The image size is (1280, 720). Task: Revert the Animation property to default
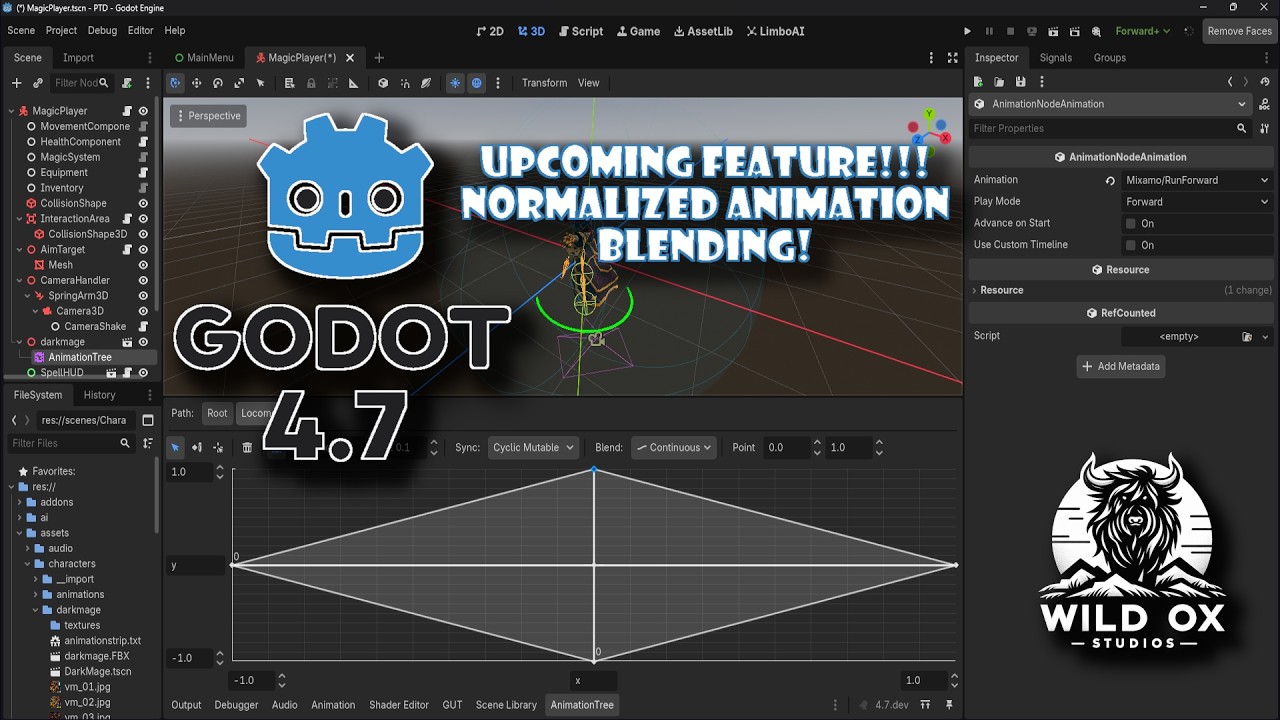pos(1109,181)
